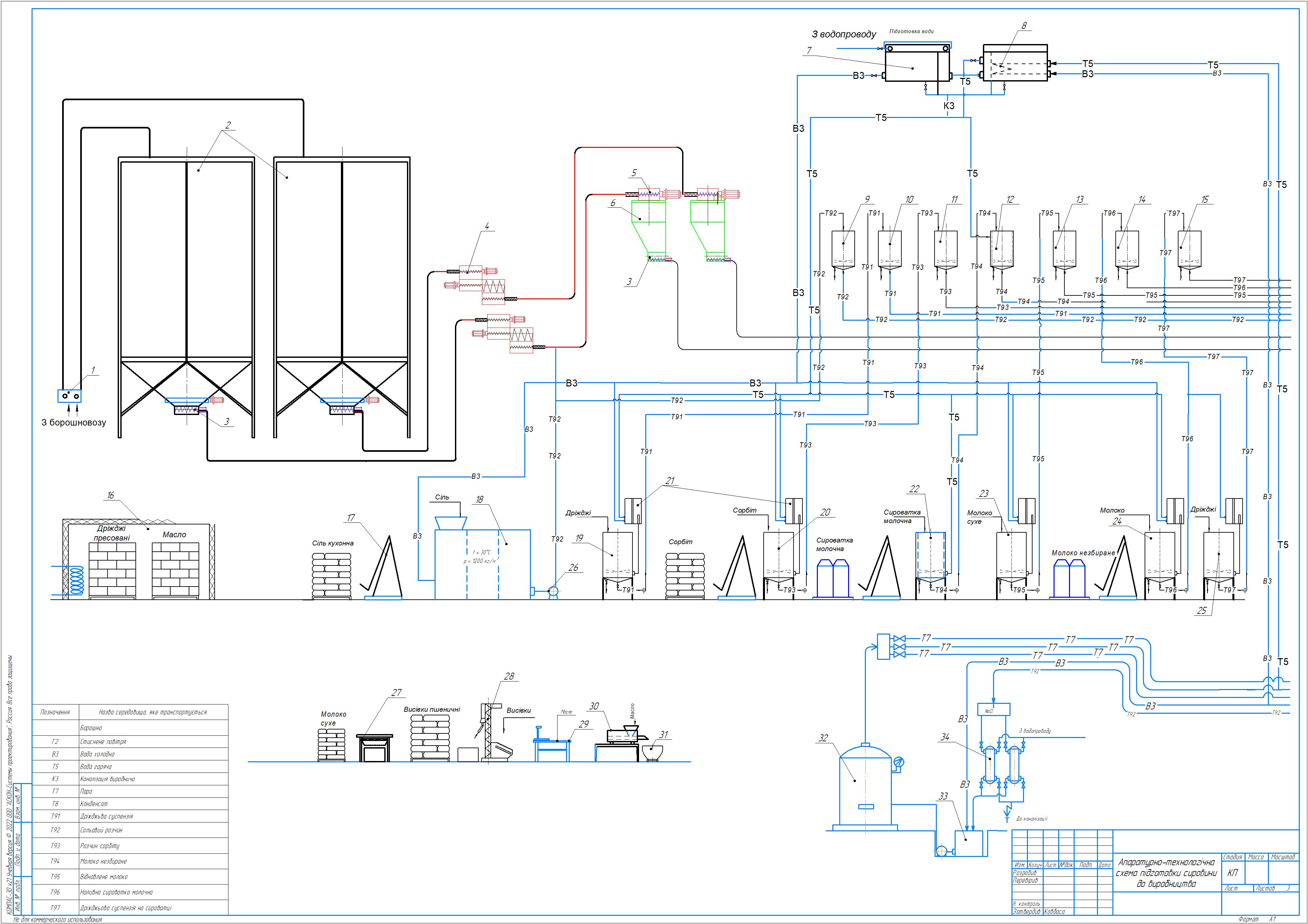Click legend row 'Наливна сироватка молочна'
Viewport: 1308px width, 924px height.
coord(131,892)
